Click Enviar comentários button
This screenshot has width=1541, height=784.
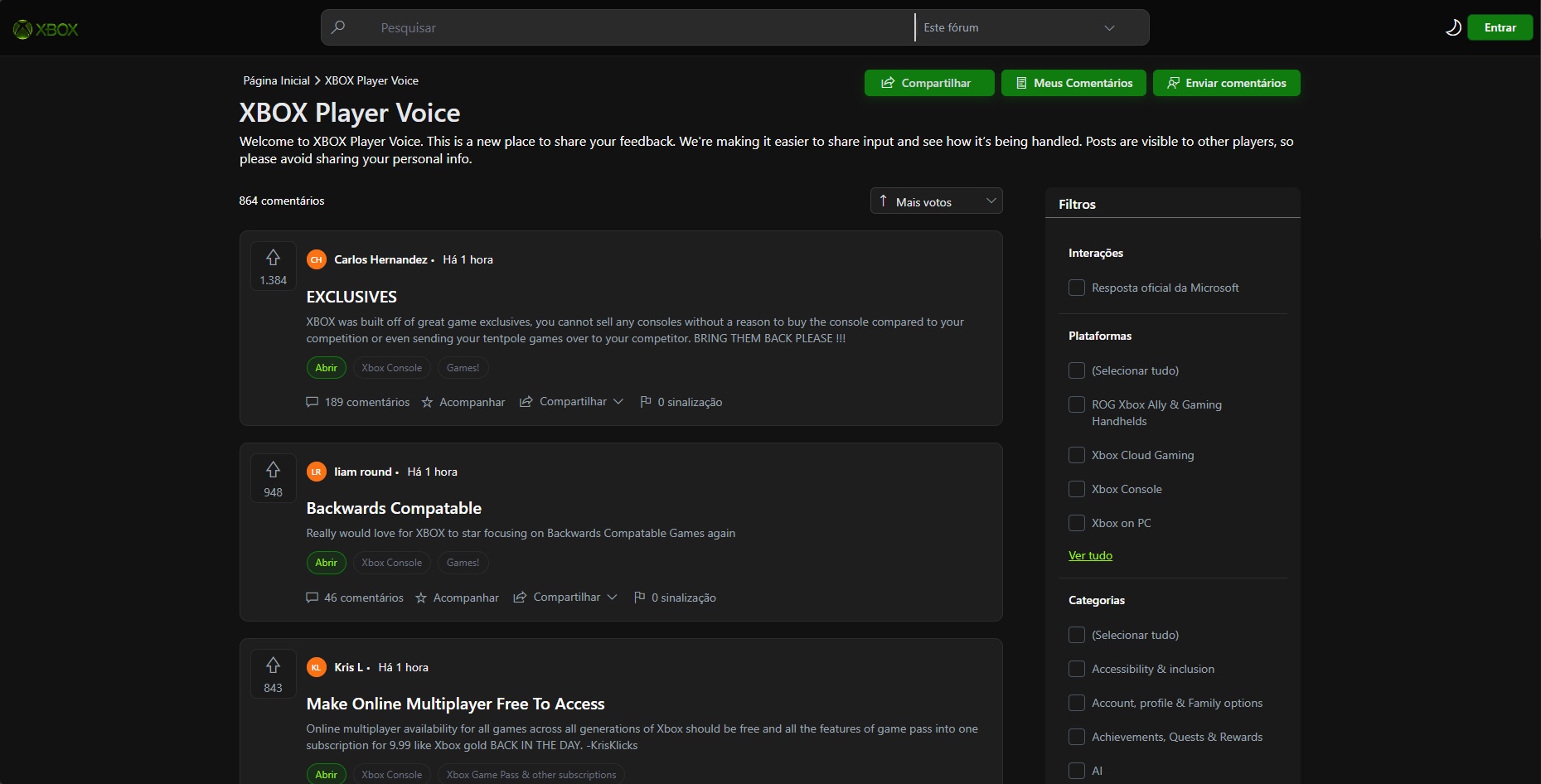click(1226, 83)
